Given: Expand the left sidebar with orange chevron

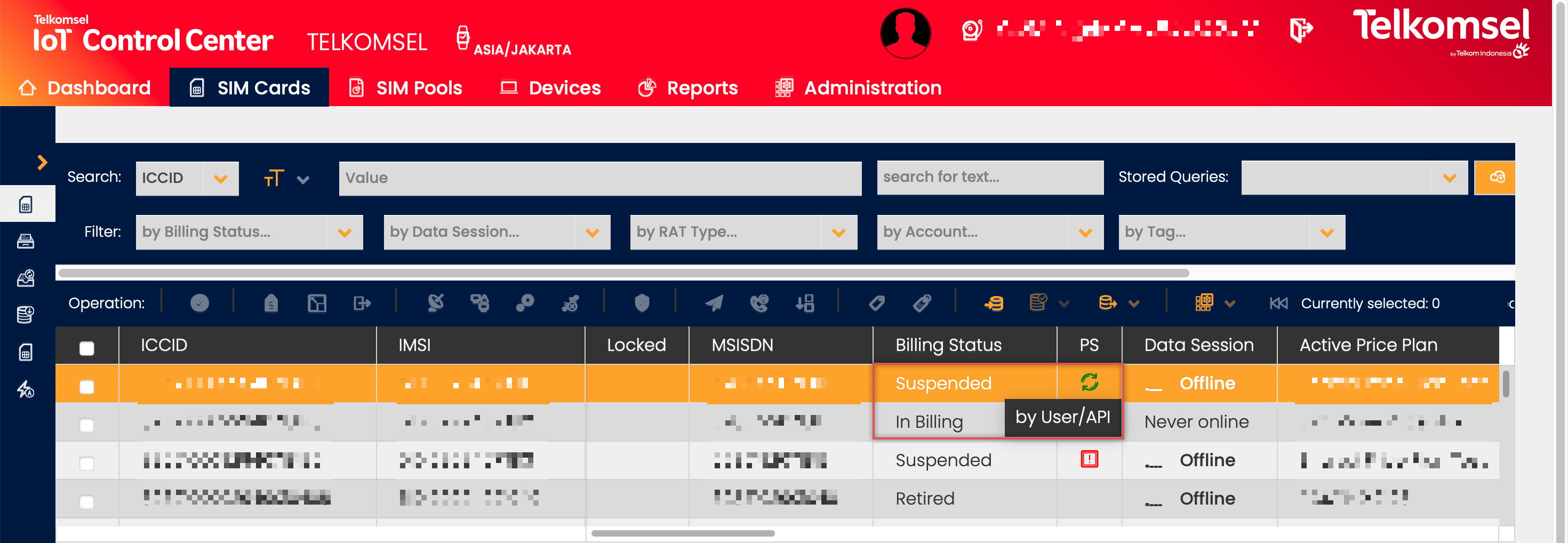Looking at the screenshot, I should pos(42,163).
